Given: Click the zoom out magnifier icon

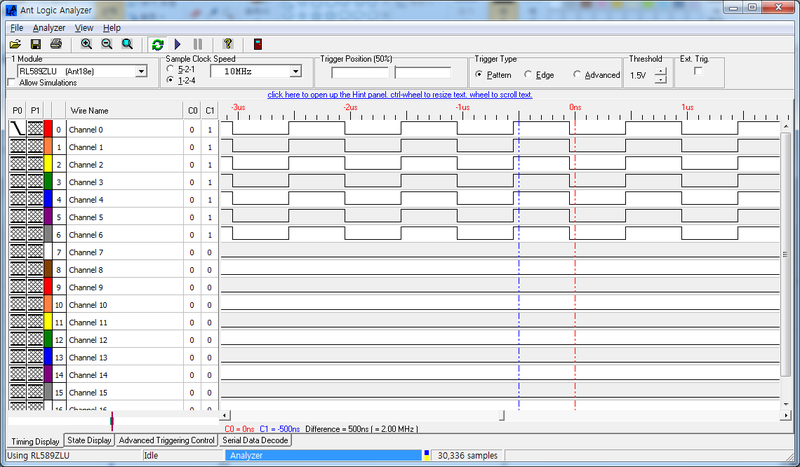Looking at the screenshot, I should [x=106, y=44].
